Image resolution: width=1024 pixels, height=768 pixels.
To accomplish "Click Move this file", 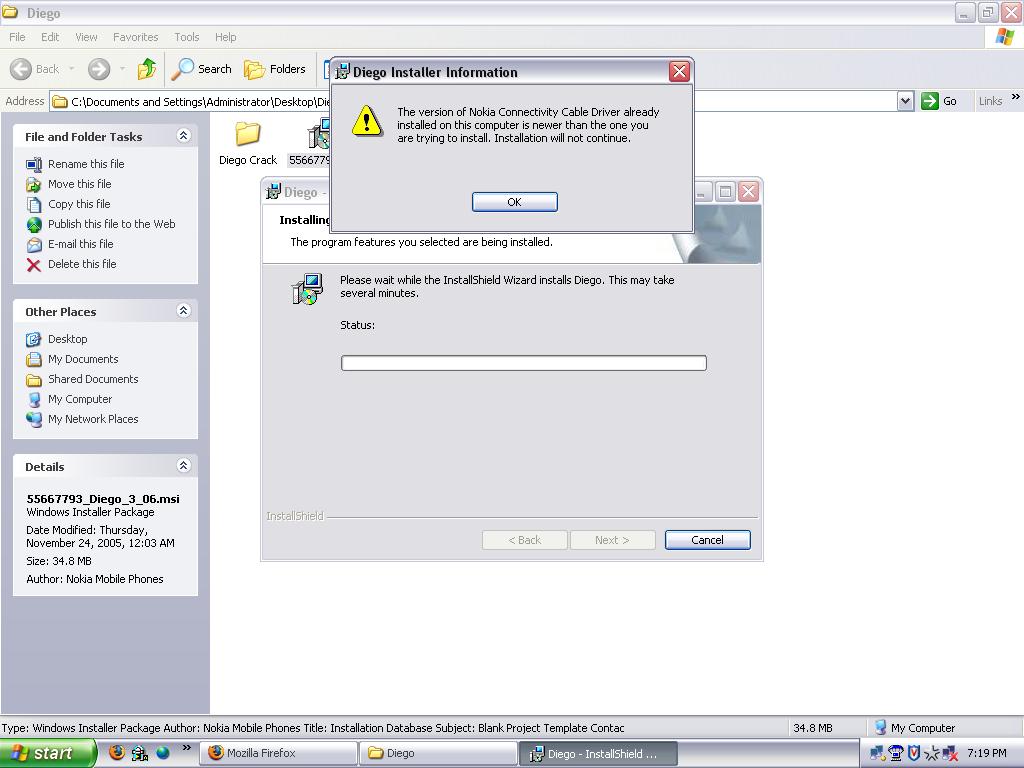I will [x=80, y=184].
